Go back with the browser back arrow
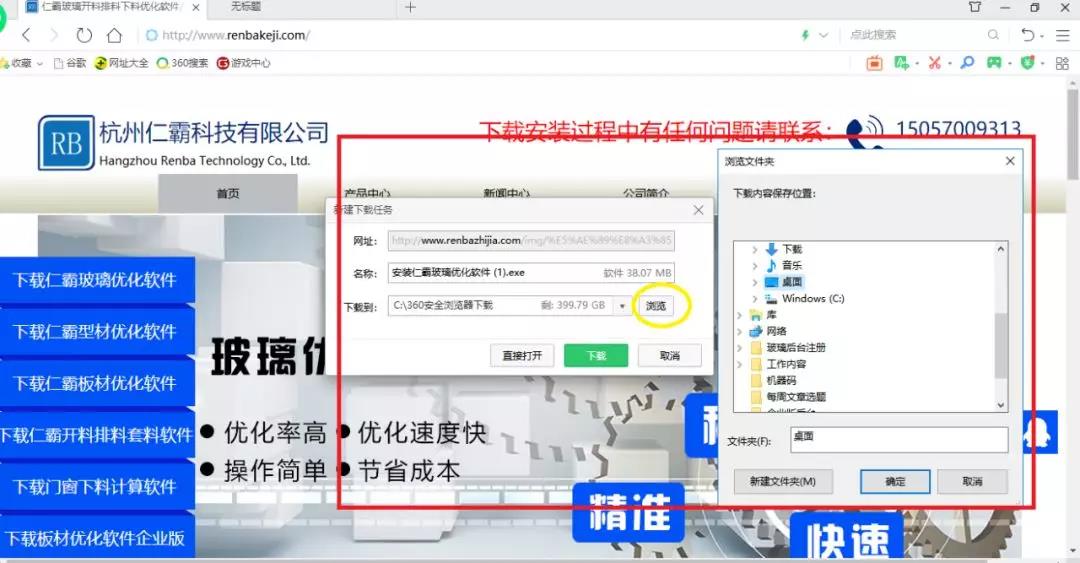This screenshot has height=563, width=1080. (x=26, y=35)
